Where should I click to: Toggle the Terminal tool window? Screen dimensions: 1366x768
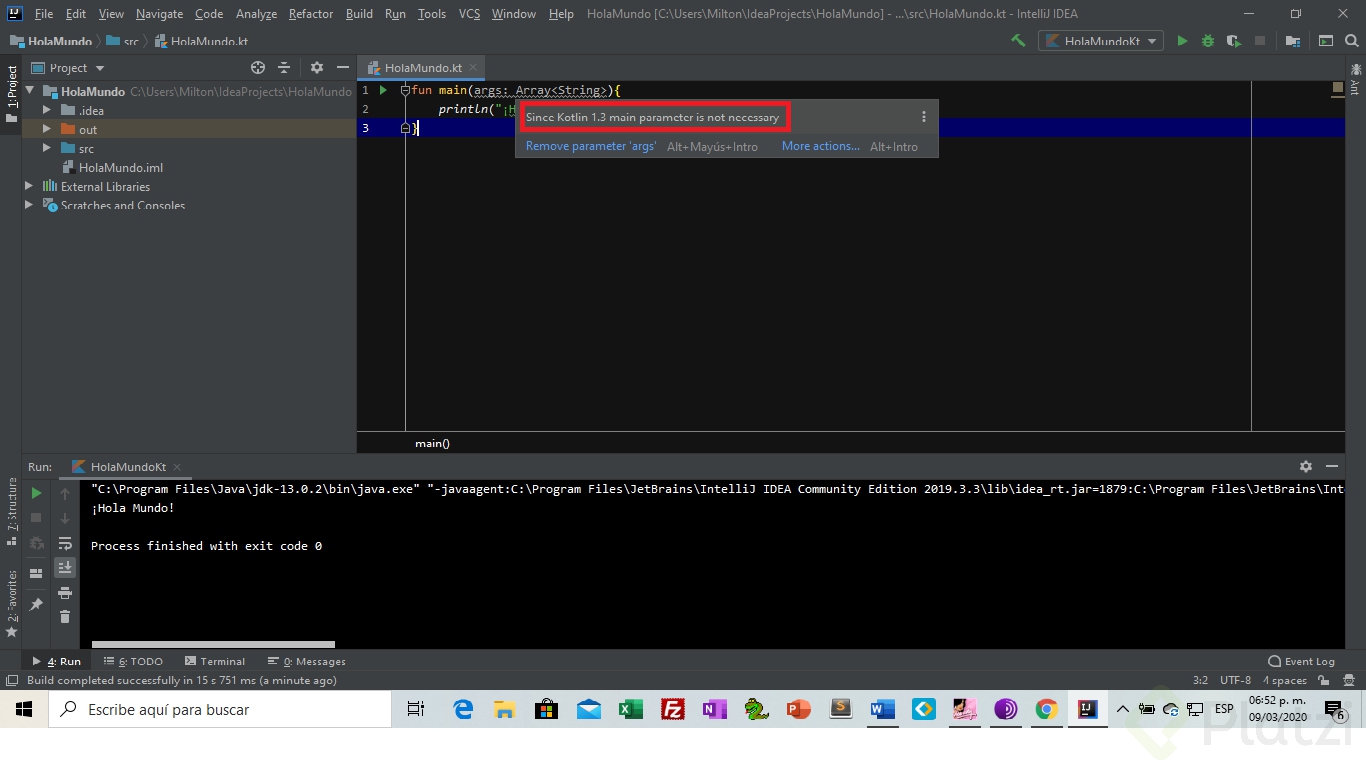[214, 661]
